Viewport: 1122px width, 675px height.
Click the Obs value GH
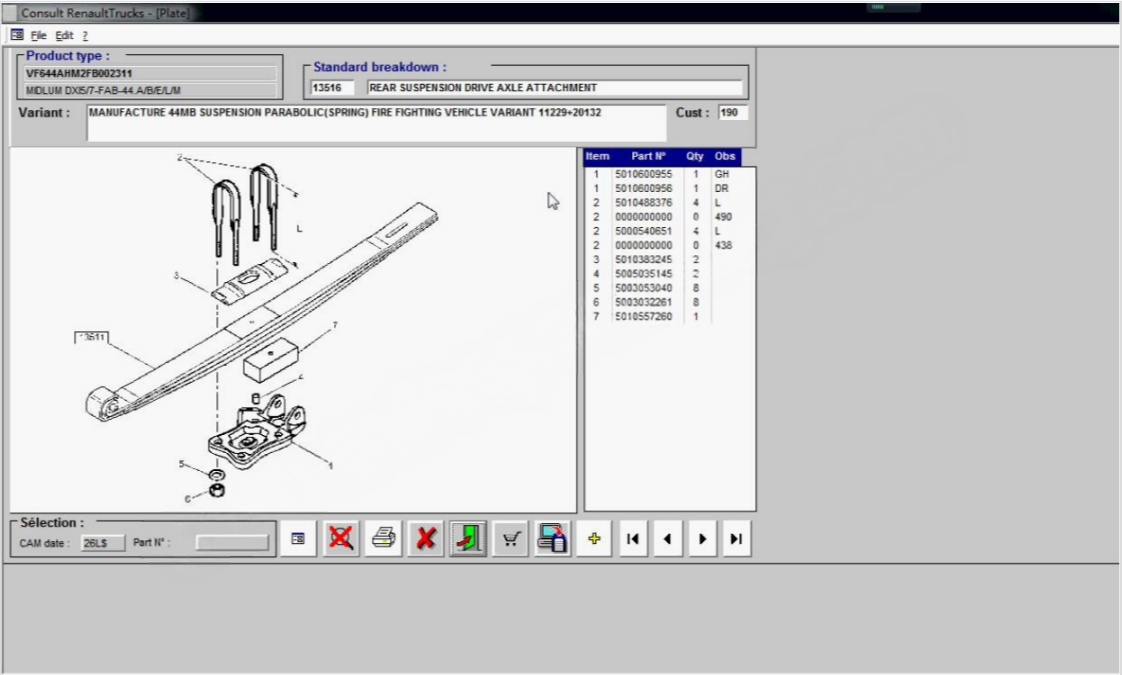point(721,174)
